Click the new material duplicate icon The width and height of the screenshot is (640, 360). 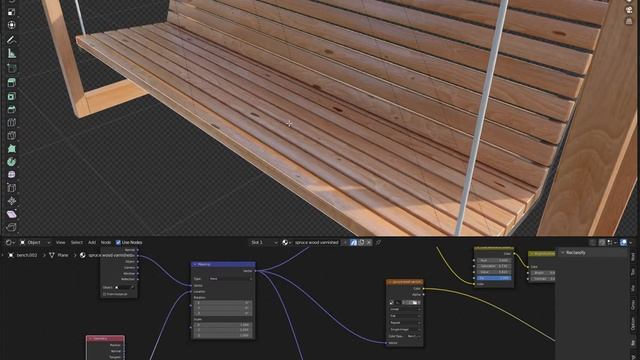pos(361,242)
